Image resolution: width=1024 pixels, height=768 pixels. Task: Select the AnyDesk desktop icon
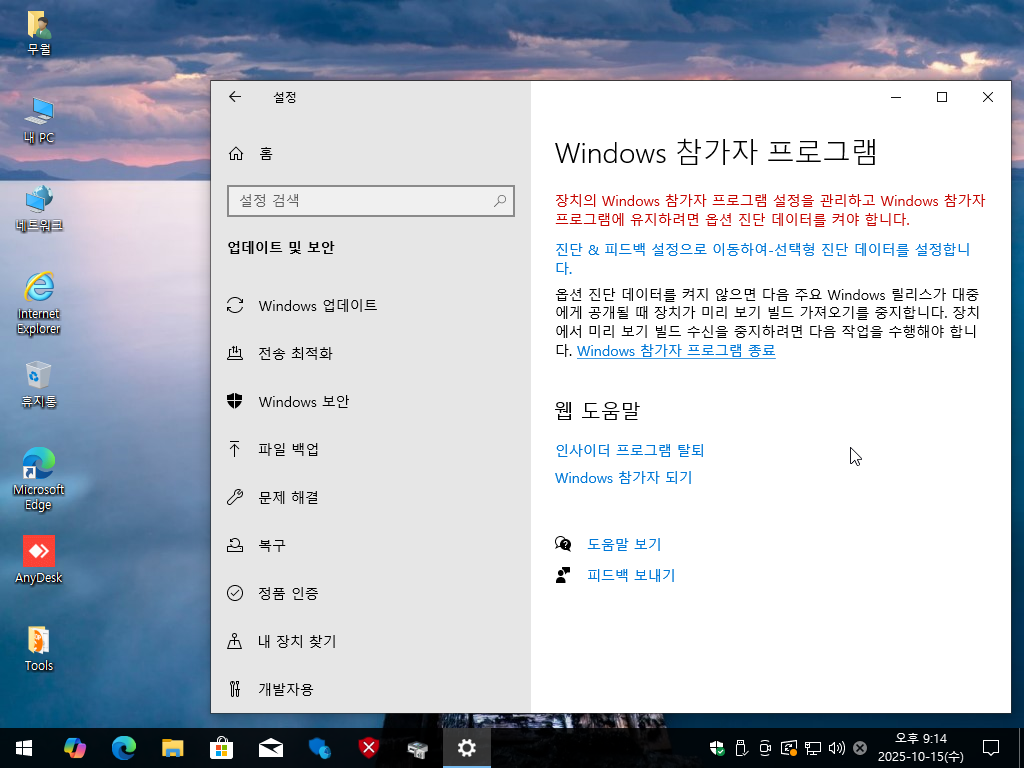click(39, 560)
